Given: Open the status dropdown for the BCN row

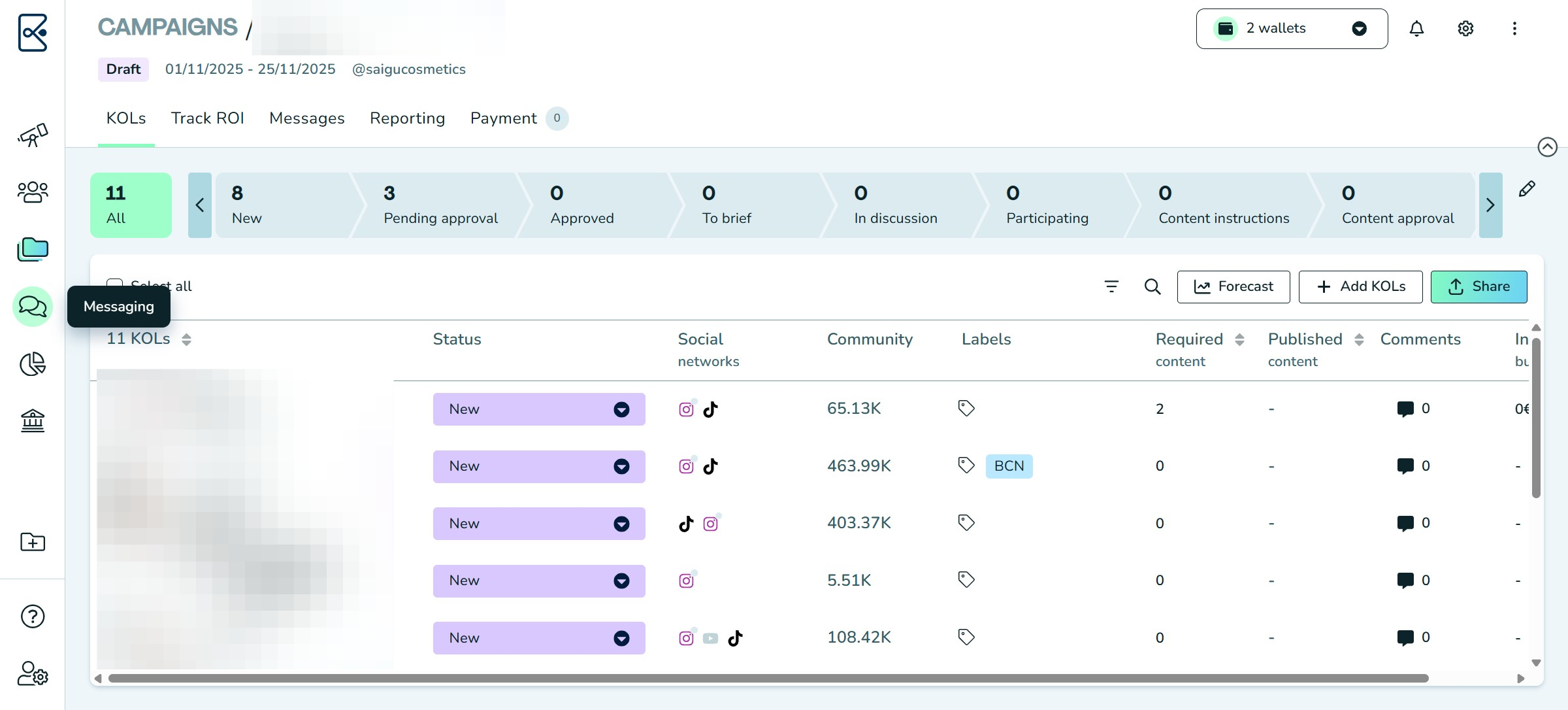Looking at the screenshot, I should (539, 466).
